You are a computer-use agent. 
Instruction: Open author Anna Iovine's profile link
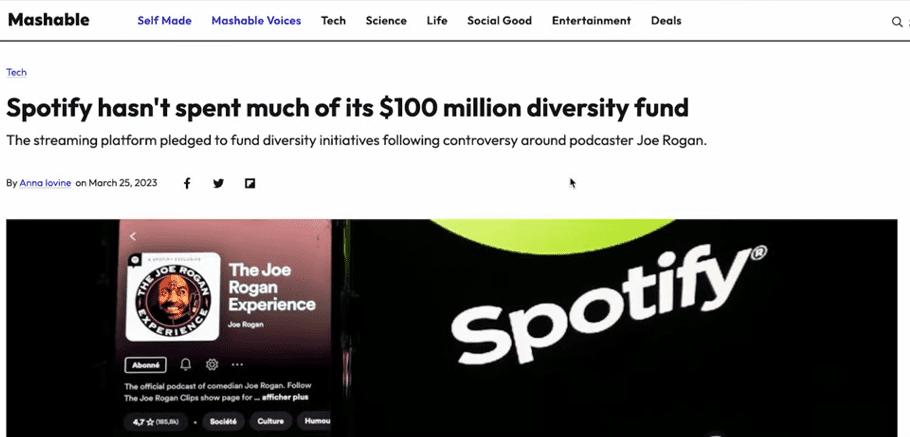[45, 183]
